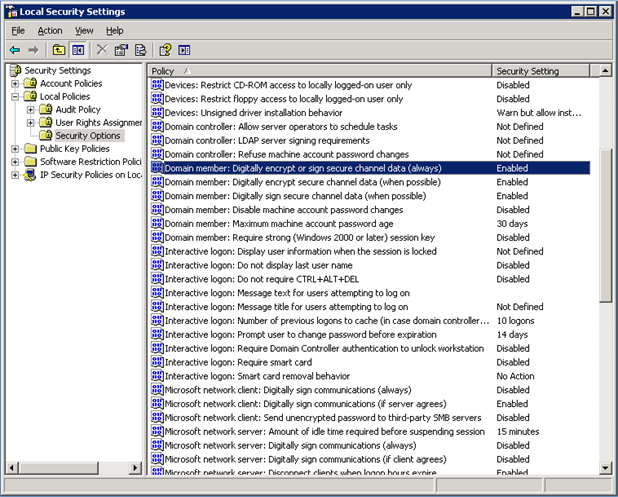Click the IP Security Policies computer icon
Screen dimensions: 618x497
click(30, 175)
